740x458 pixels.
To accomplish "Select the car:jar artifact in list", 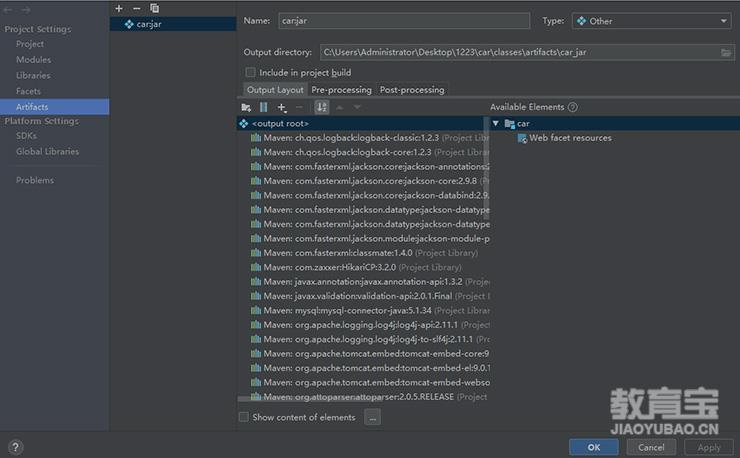I will coord(173,24).
